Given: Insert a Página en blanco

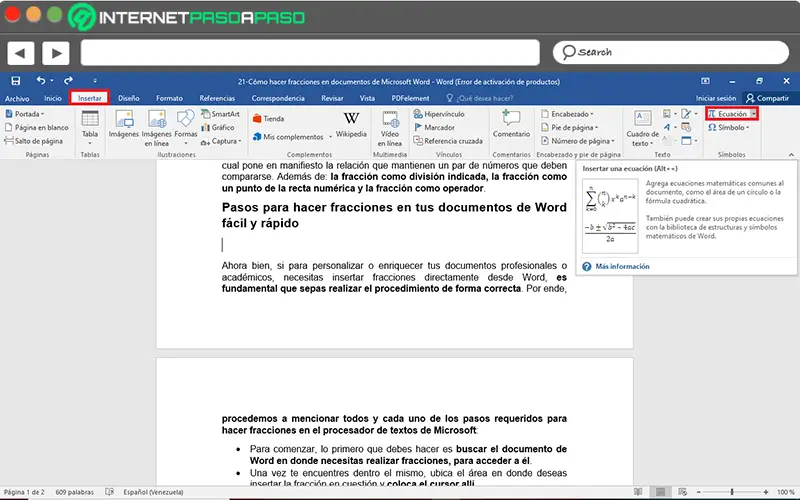Looking at the screenshot, I should tap(37, 128).
